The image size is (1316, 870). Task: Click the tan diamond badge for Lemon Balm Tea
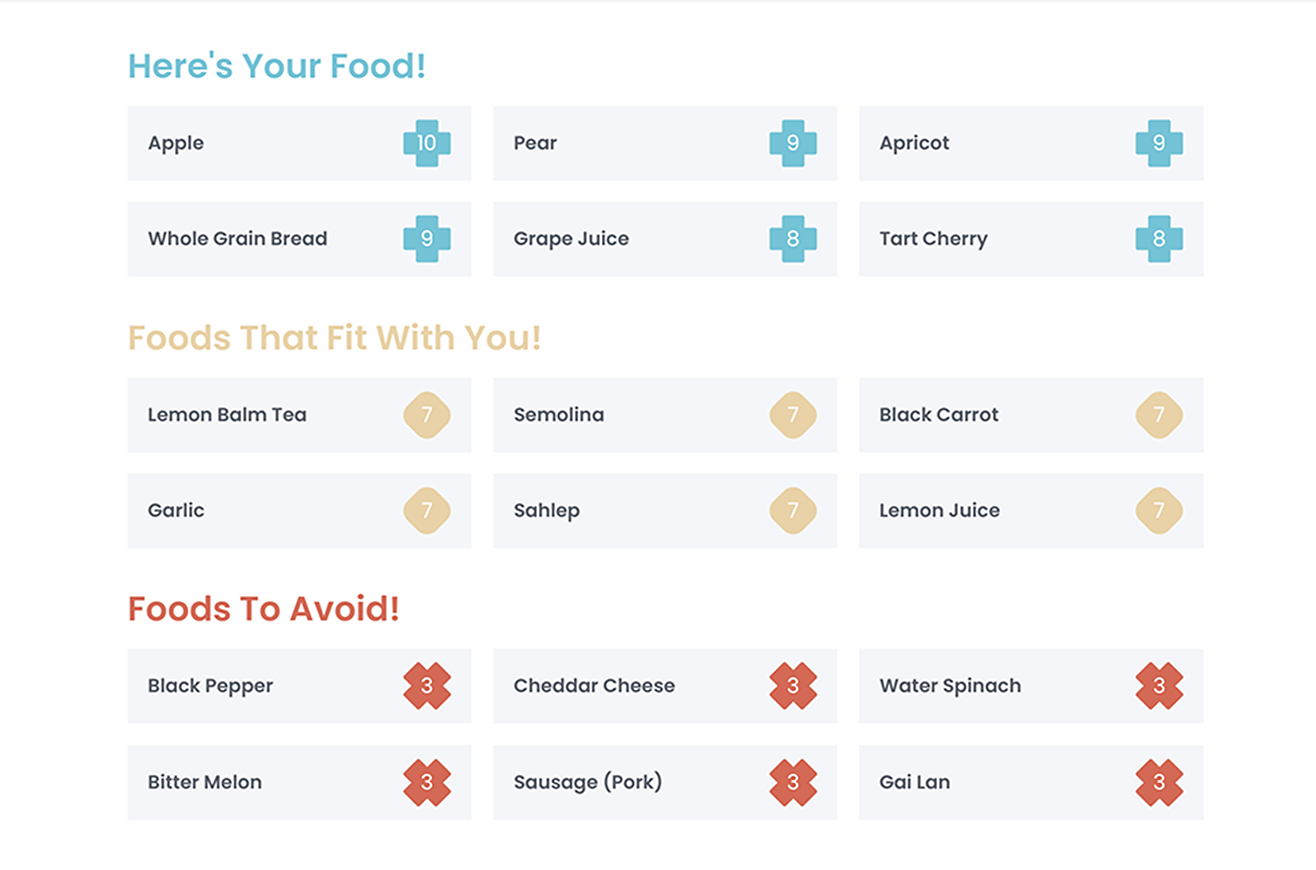[x=427, y=415]
